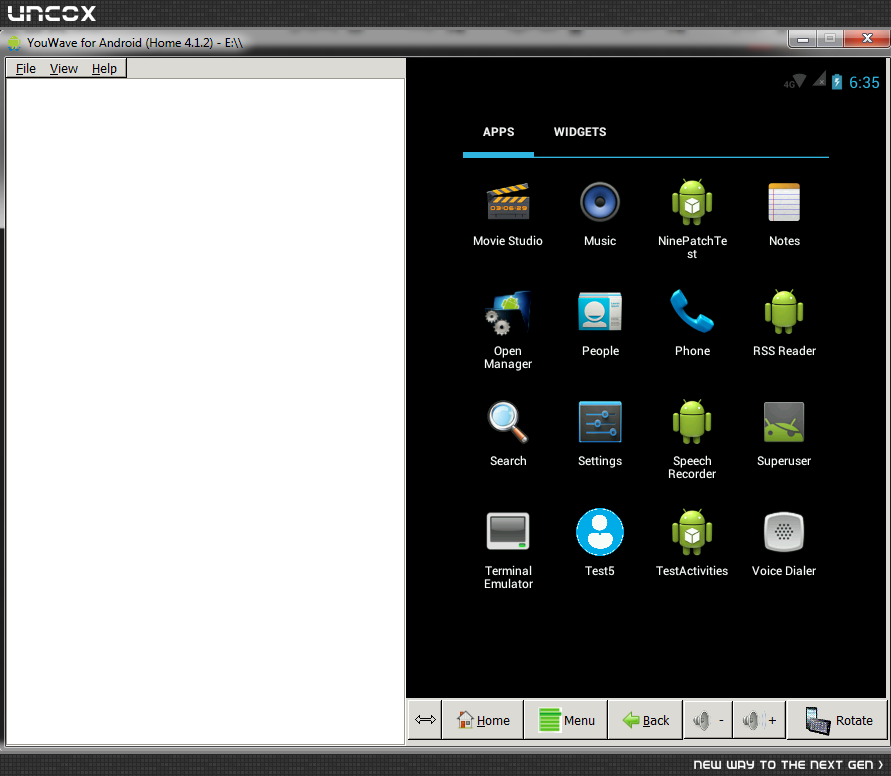Image resolution: width=891 pixels, height=776 pixels.
Task: Open the Search app
Action: pyautogui.click(x=508, y=434)
